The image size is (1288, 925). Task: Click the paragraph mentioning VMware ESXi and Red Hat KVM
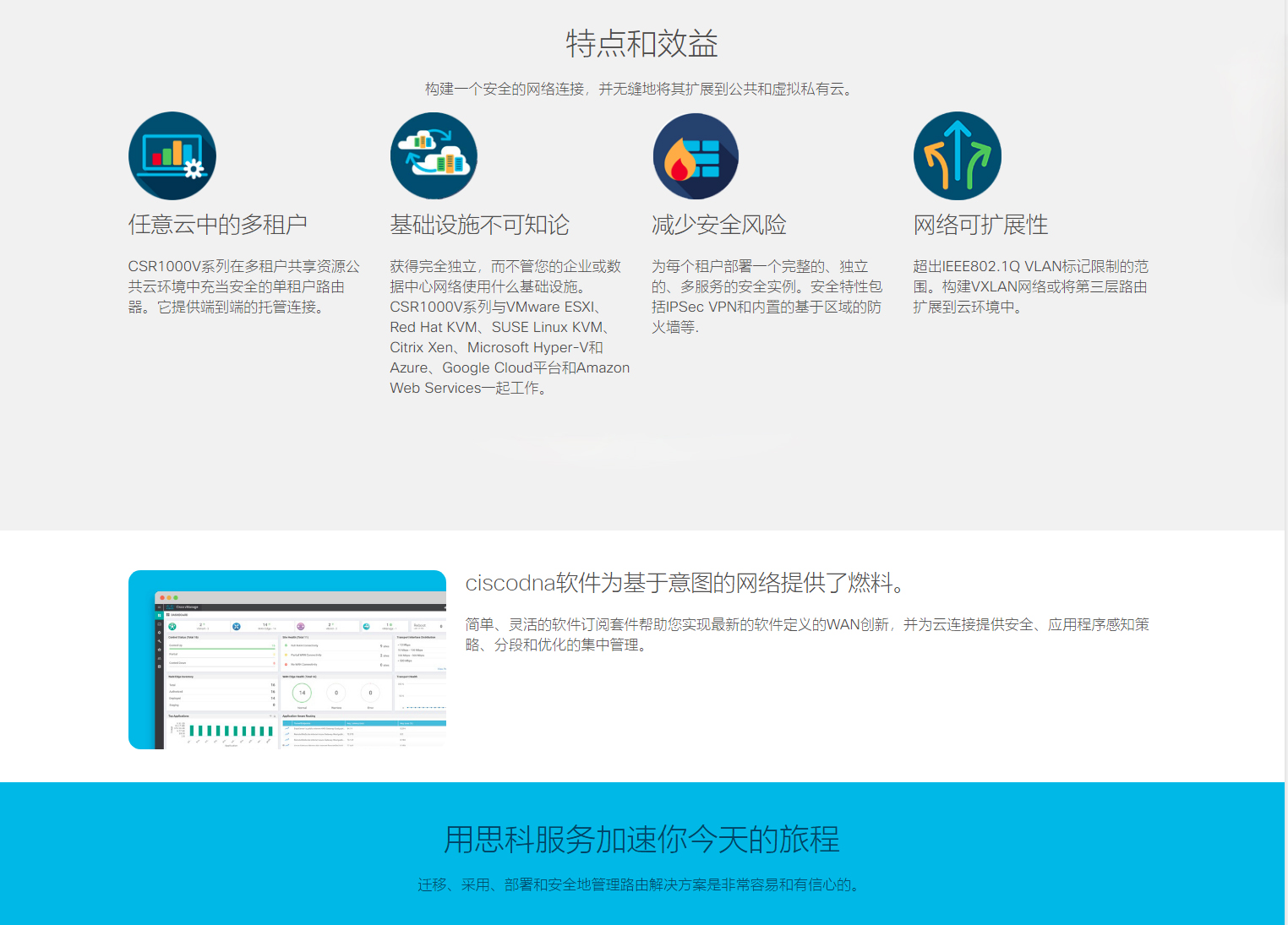coord(509,327)
